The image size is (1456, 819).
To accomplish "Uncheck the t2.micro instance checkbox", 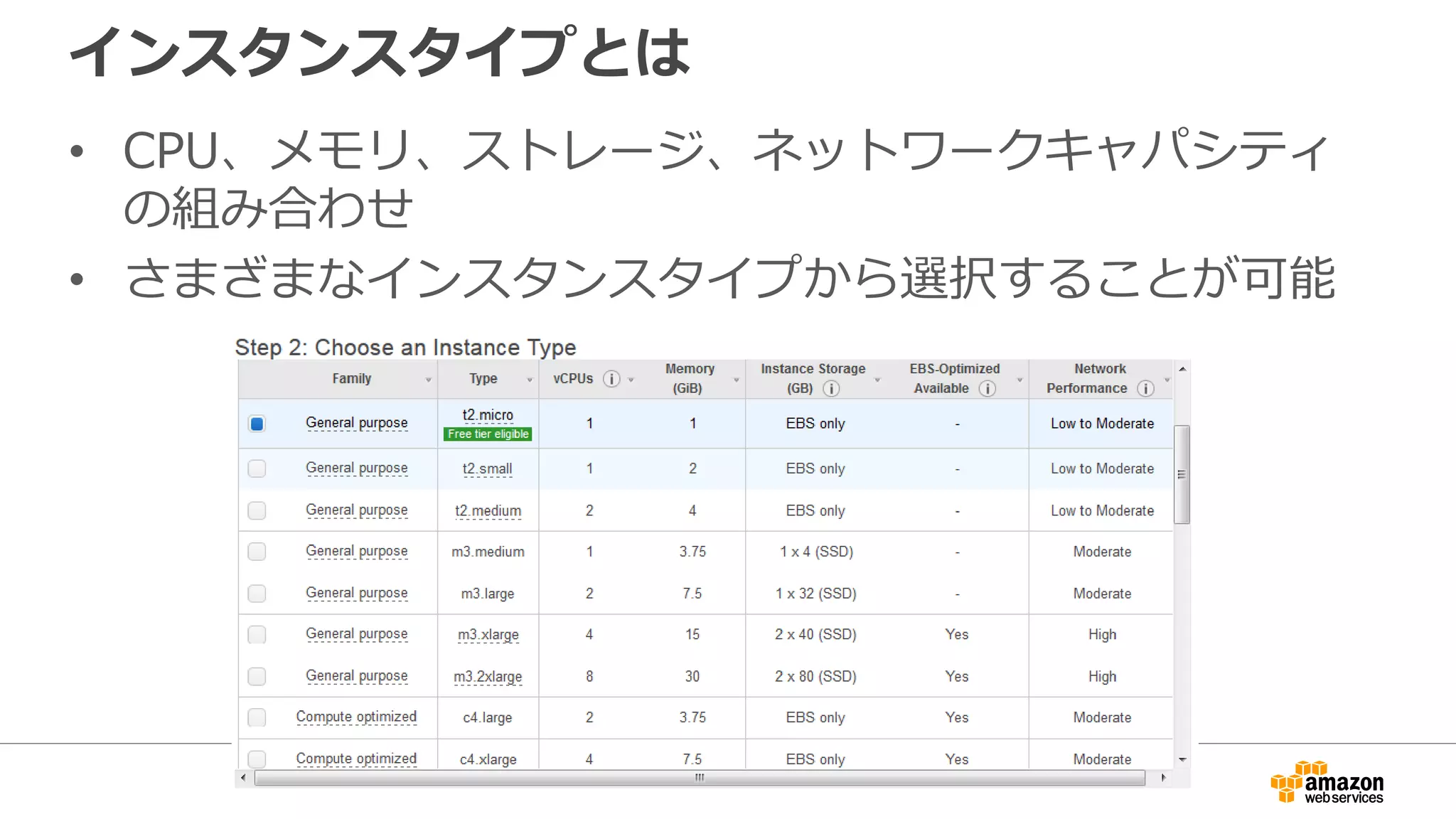I will tap(257, 424).
